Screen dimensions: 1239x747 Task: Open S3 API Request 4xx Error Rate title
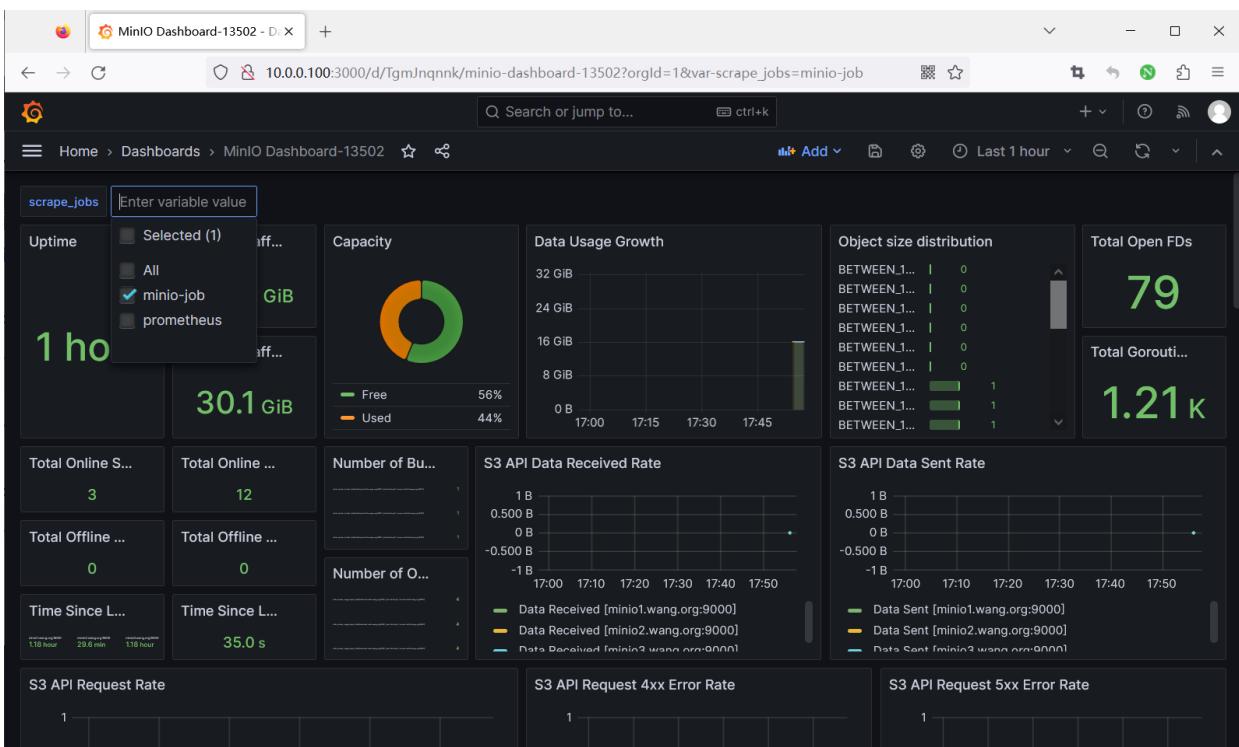[x=635, y=684]
